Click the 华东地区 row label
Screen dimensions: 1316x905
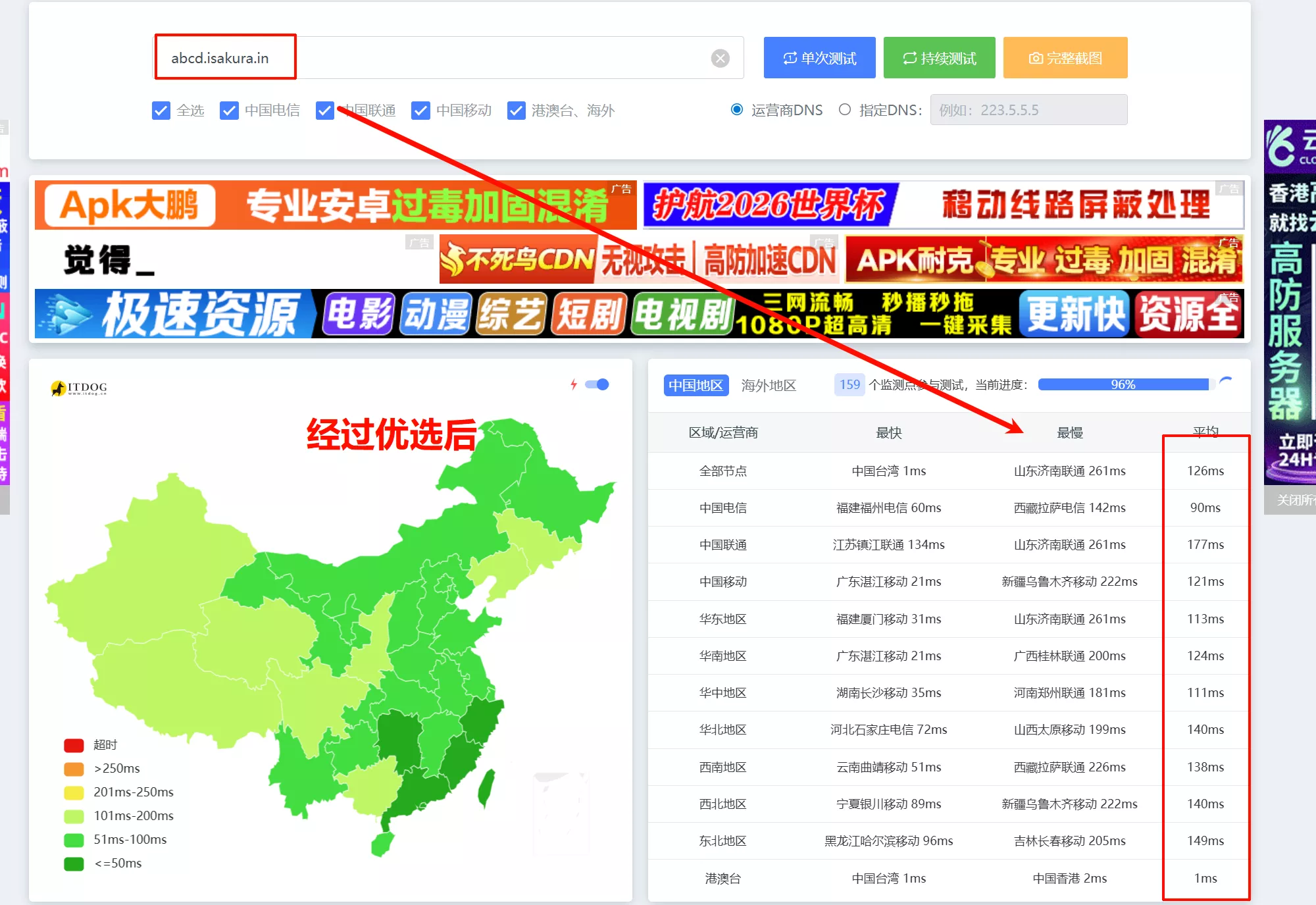723,619
